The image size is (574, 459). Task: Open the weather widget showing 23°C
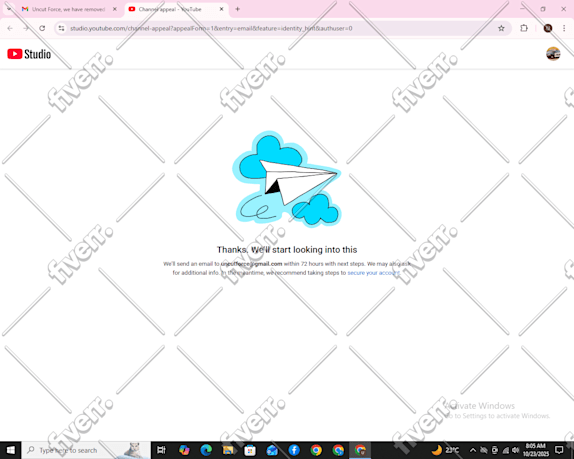[445, 450]
